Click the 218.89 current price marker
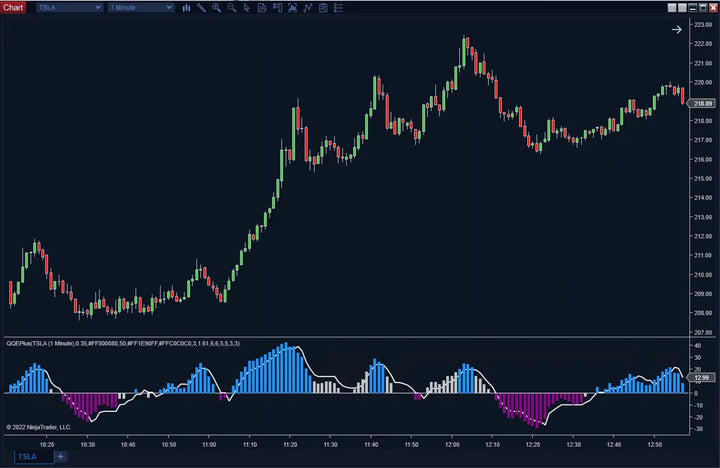The width and height of the screenshot is (720, 468). pos(704,103)
